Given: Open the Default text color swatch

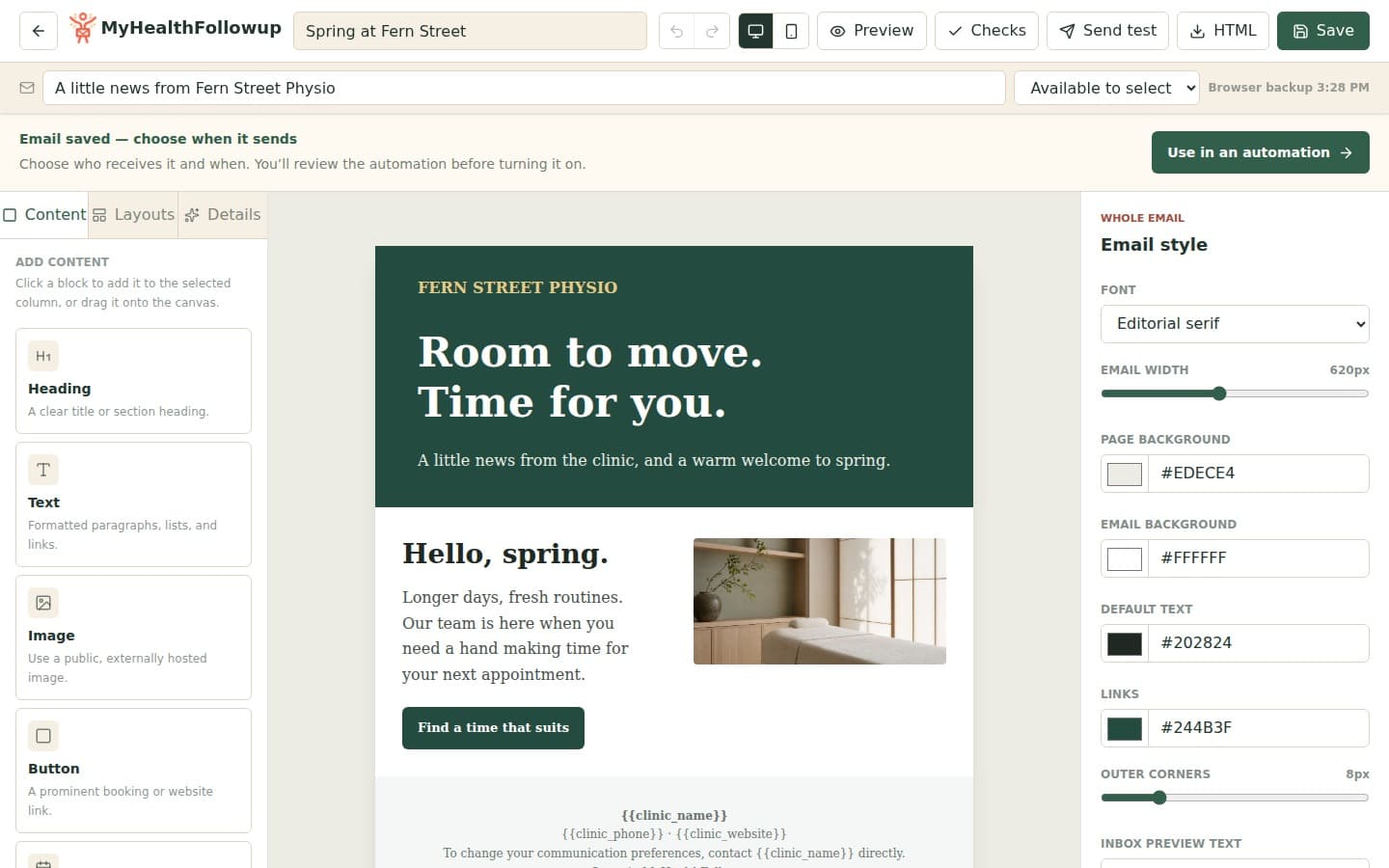Looking at the screenshot, I should point(1125,643).
